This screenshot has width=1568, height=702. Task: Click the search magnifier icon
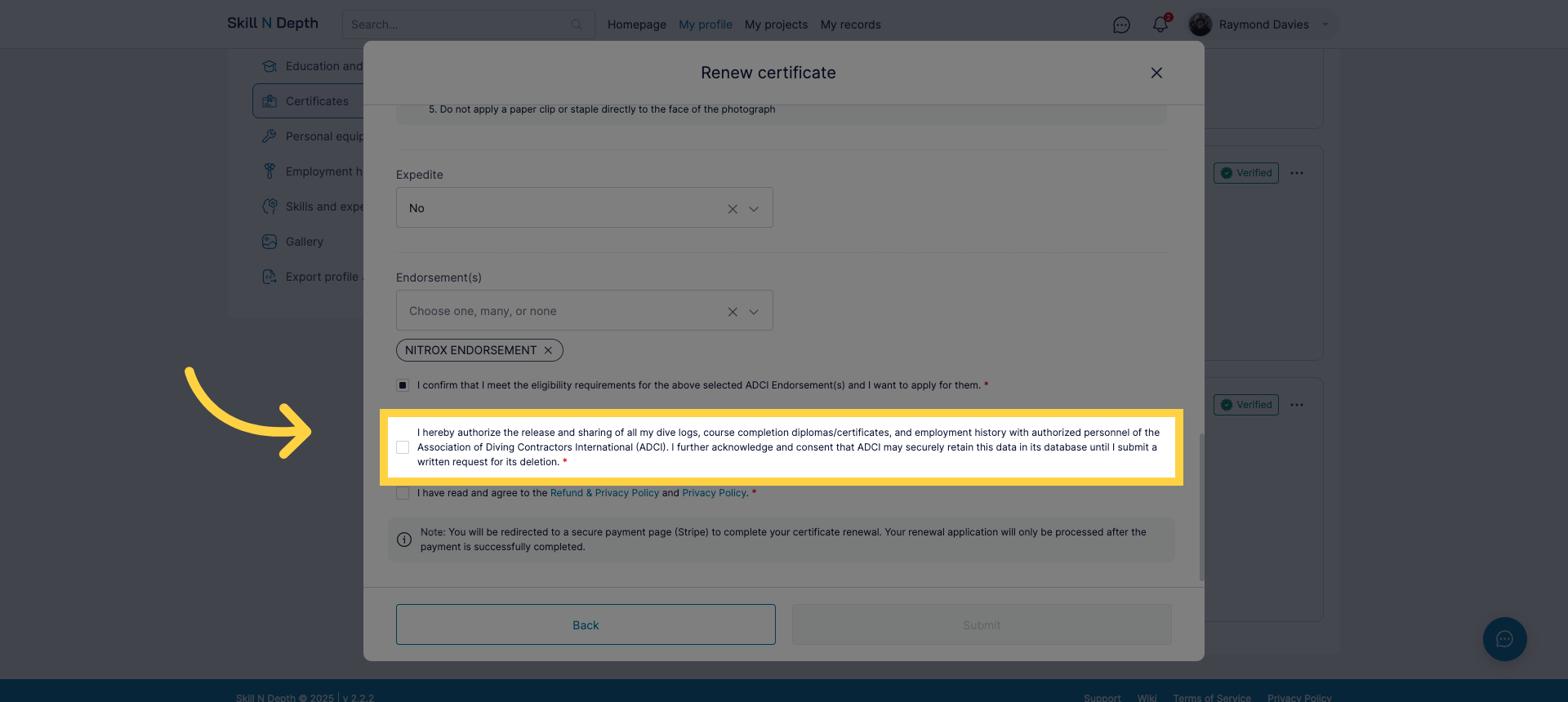point(577,24)
